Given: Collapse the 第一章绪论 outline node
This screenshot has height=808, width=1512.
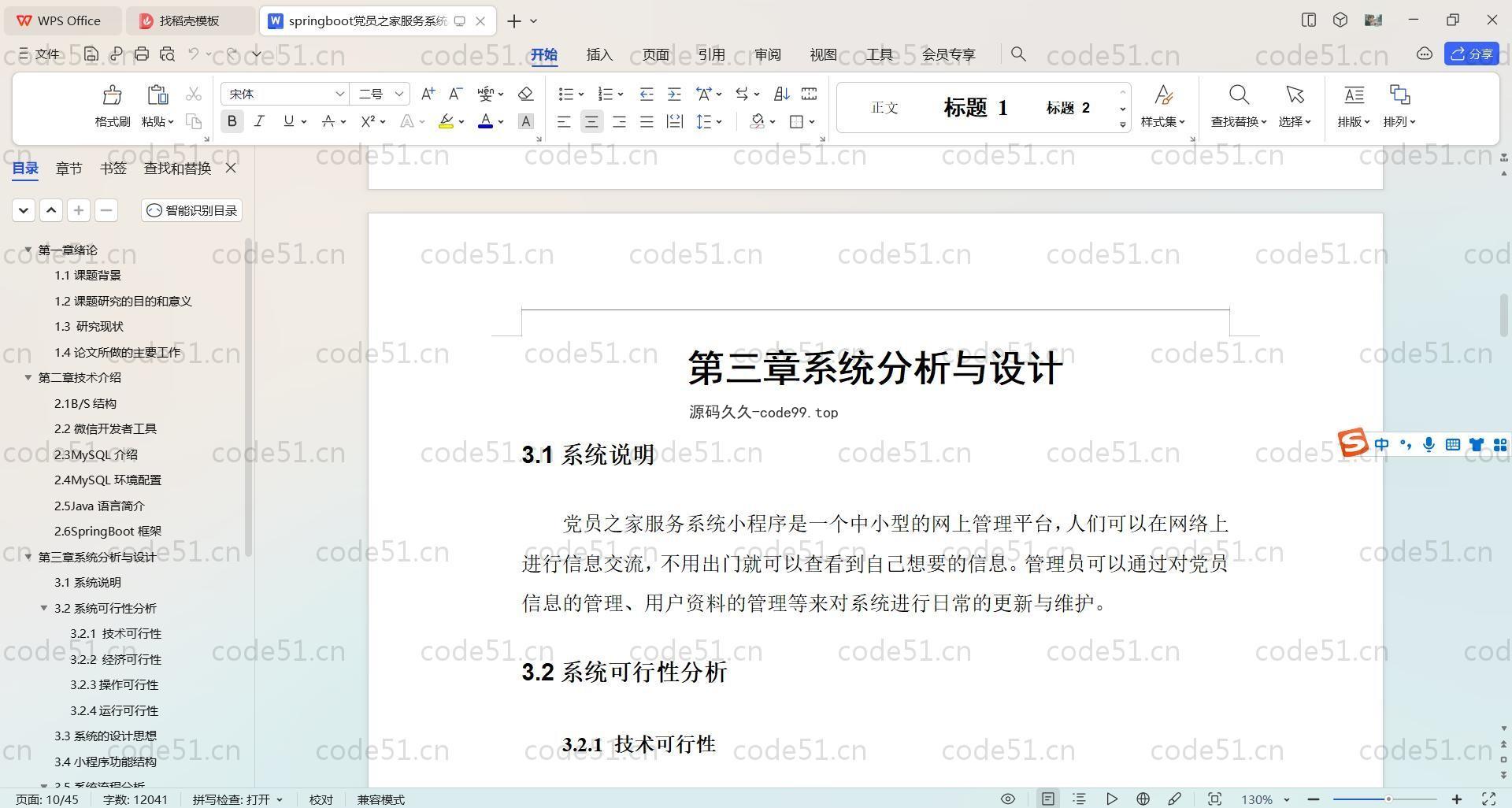Looking at the screenshot, I should pyautogui.click(x=28, y=250).
